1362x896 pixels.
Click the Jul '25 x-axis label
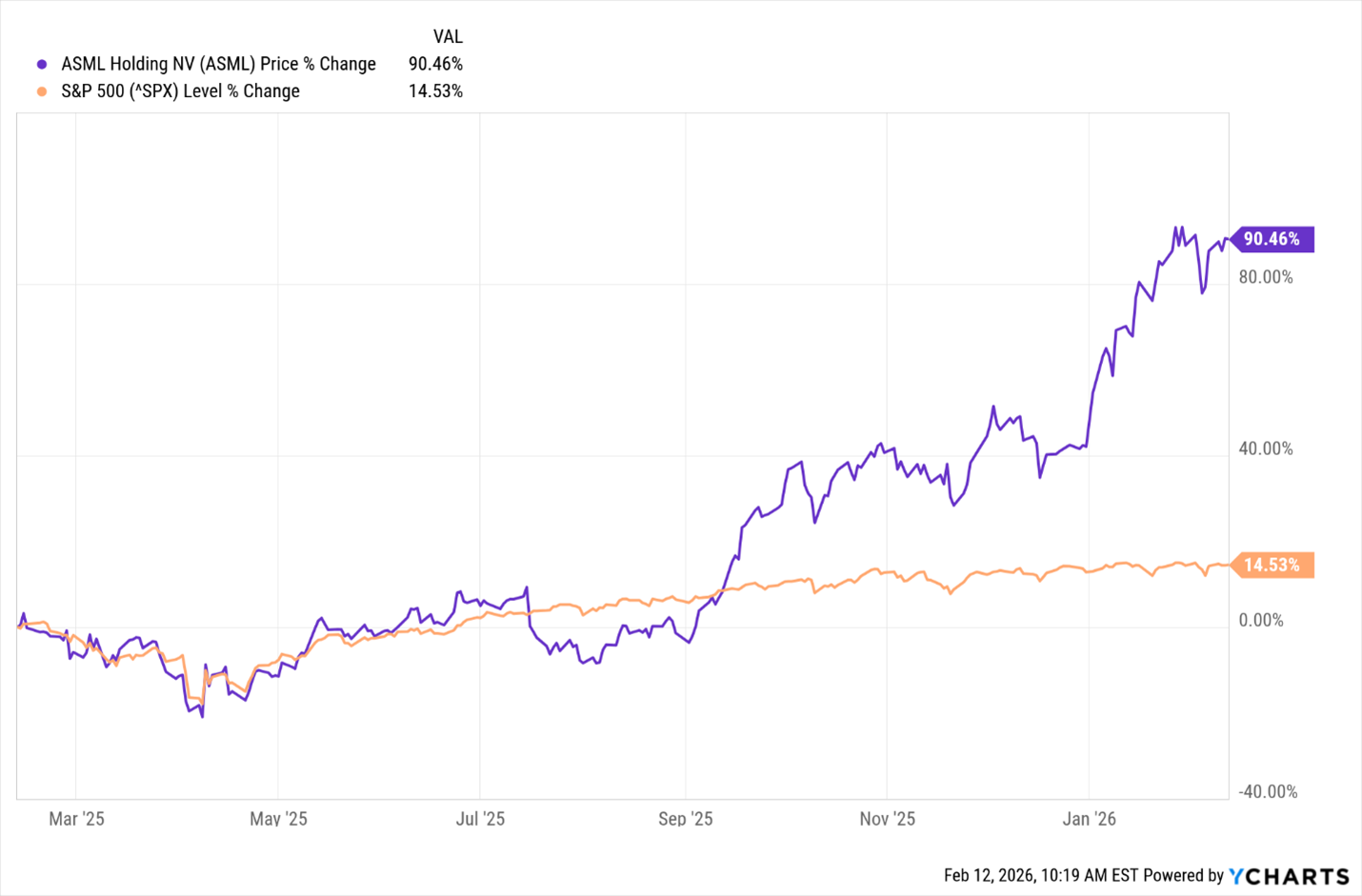tap(480, 819)
